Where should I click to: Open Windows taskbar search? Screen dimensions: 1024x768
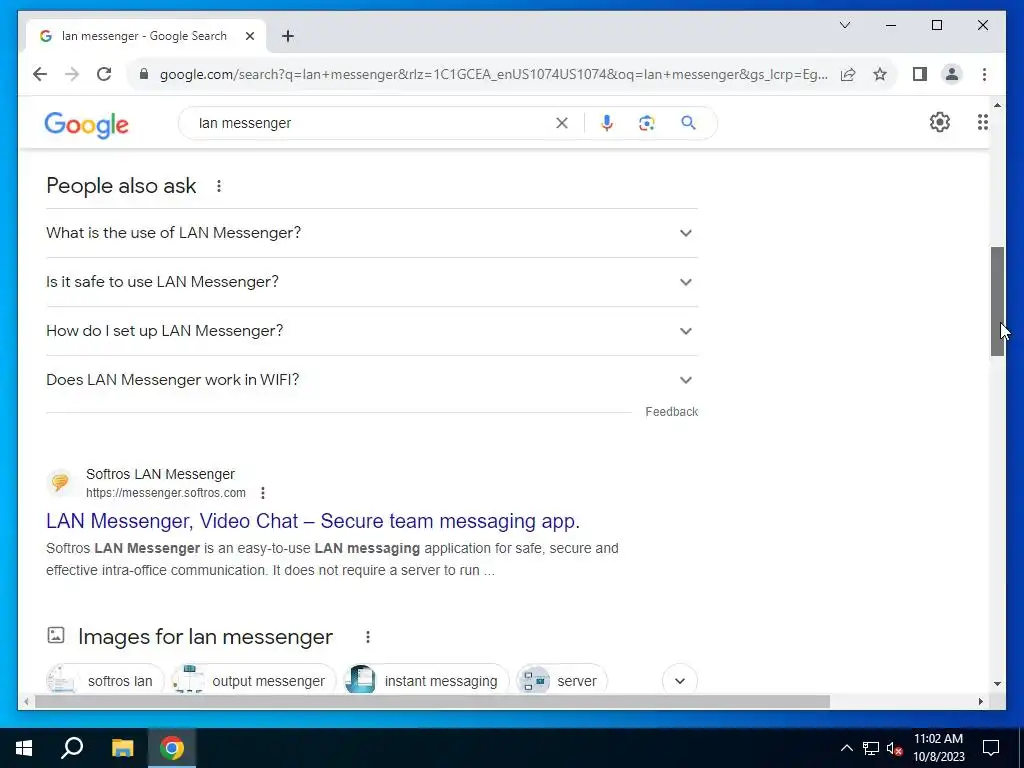(72, 748)
